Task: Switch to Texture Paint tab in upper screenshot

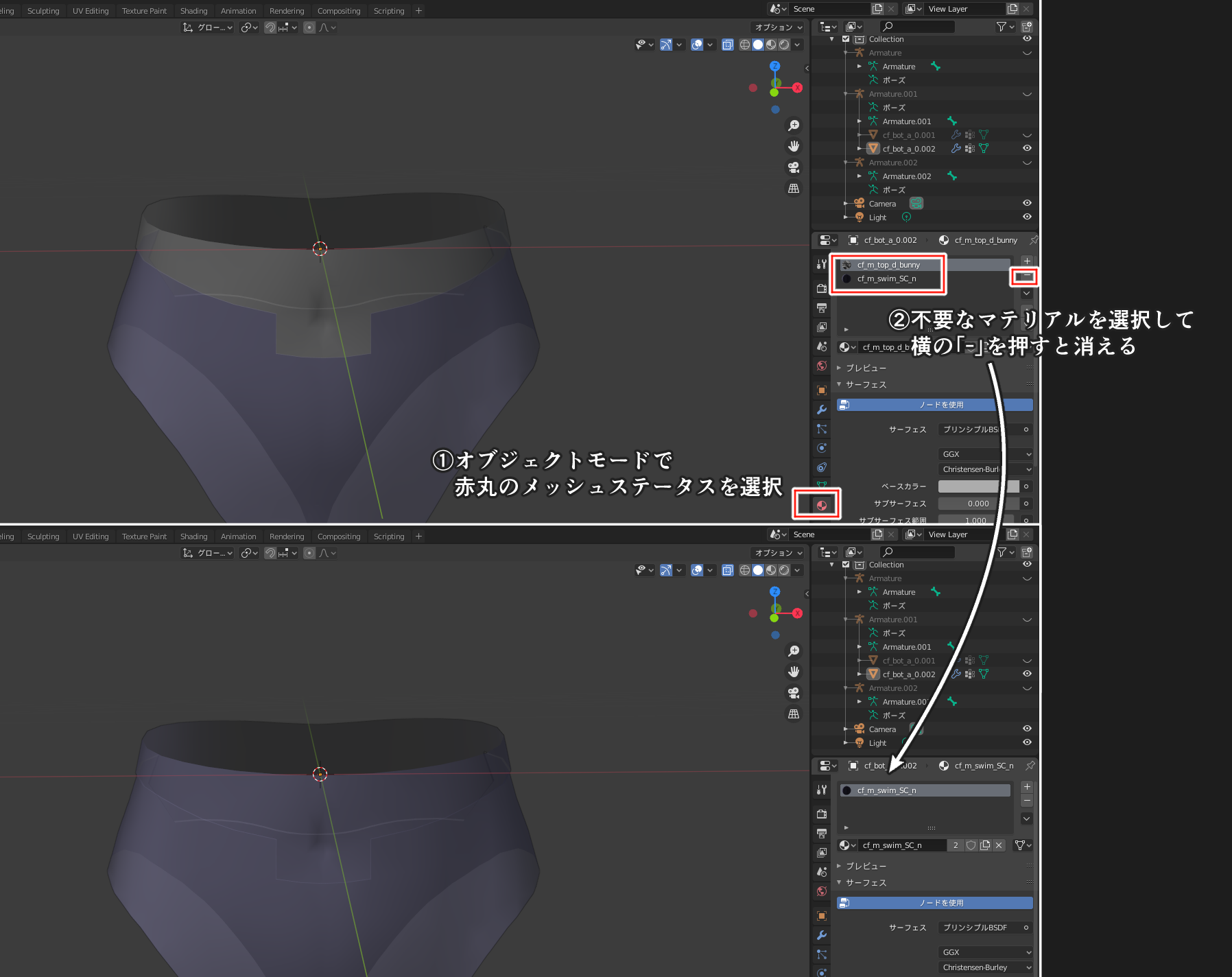Action: 144,11
